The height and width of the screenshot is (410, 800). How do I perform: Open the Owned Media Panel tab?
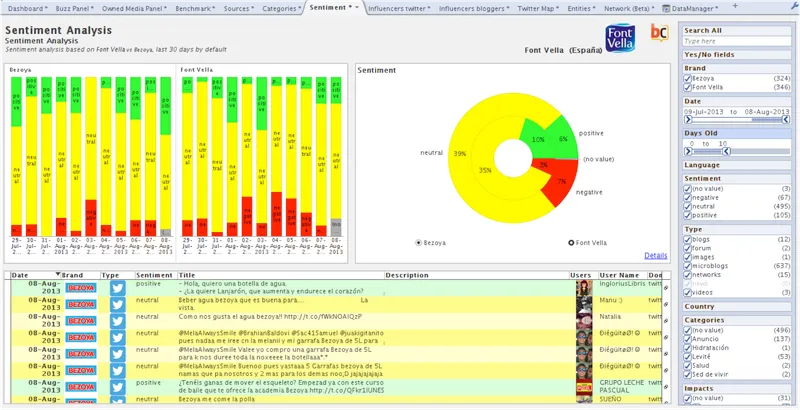coord(134,9)
